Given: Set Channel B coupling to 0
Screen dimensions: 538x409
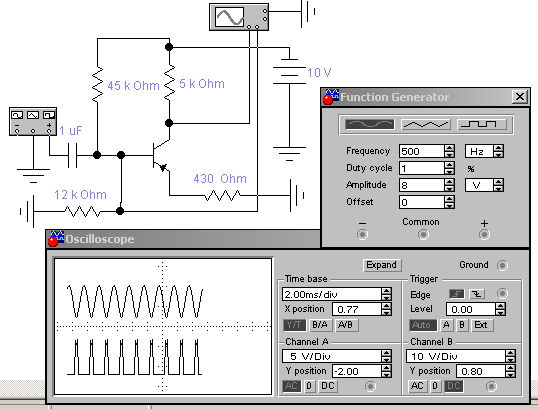Looking at the screenshot, I should [435, 386].
